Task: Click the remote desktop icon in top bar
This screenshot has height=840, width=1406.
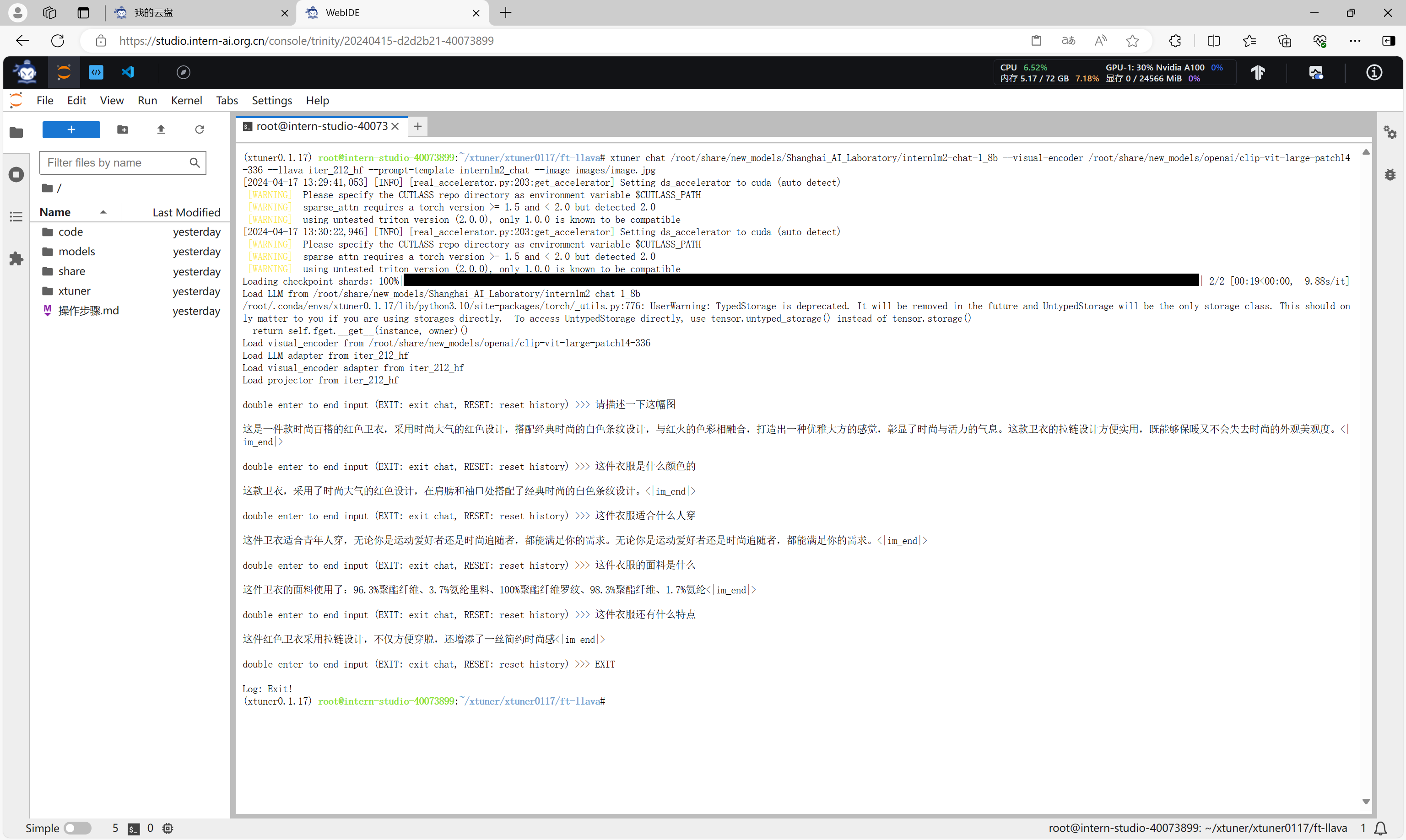Action: tap(1316, 72)
